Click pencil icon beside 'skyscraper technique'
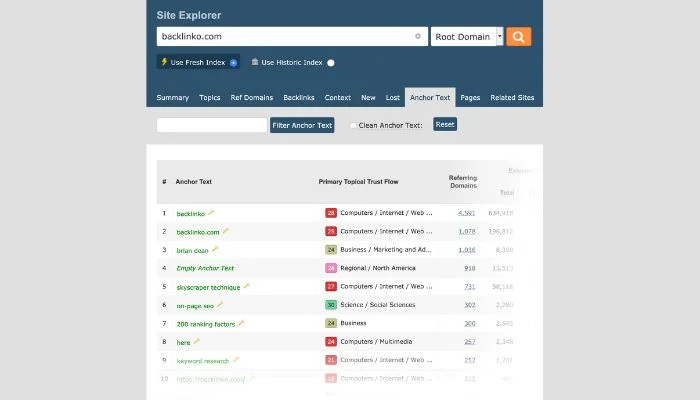Viewport: 700px width, 400px height. point(246,286)
